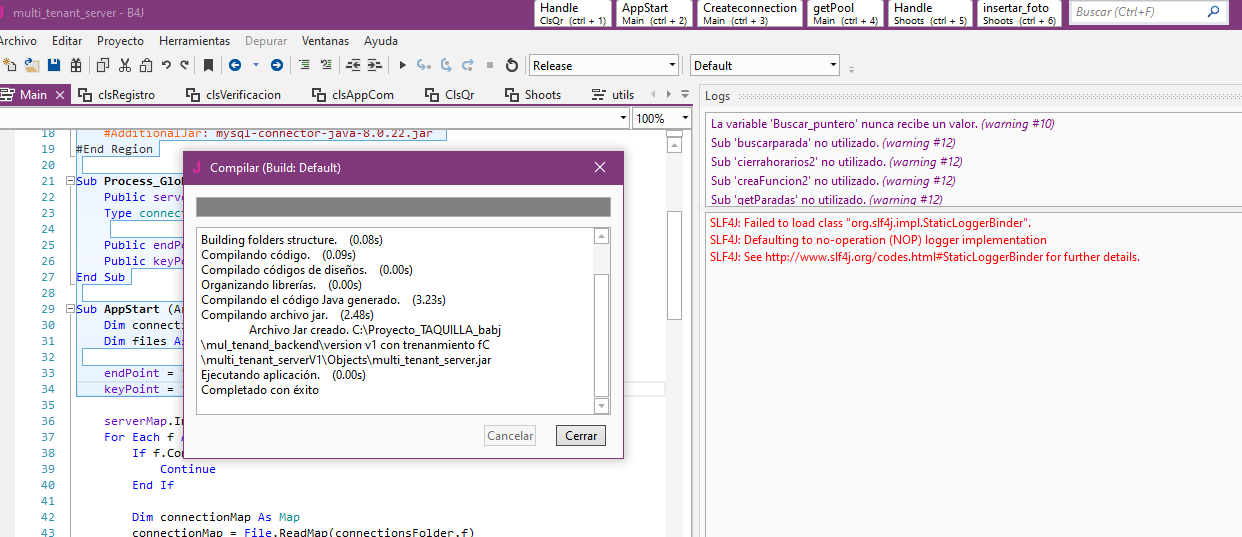Open the Ayuda menu

click(x=381, y=41)
